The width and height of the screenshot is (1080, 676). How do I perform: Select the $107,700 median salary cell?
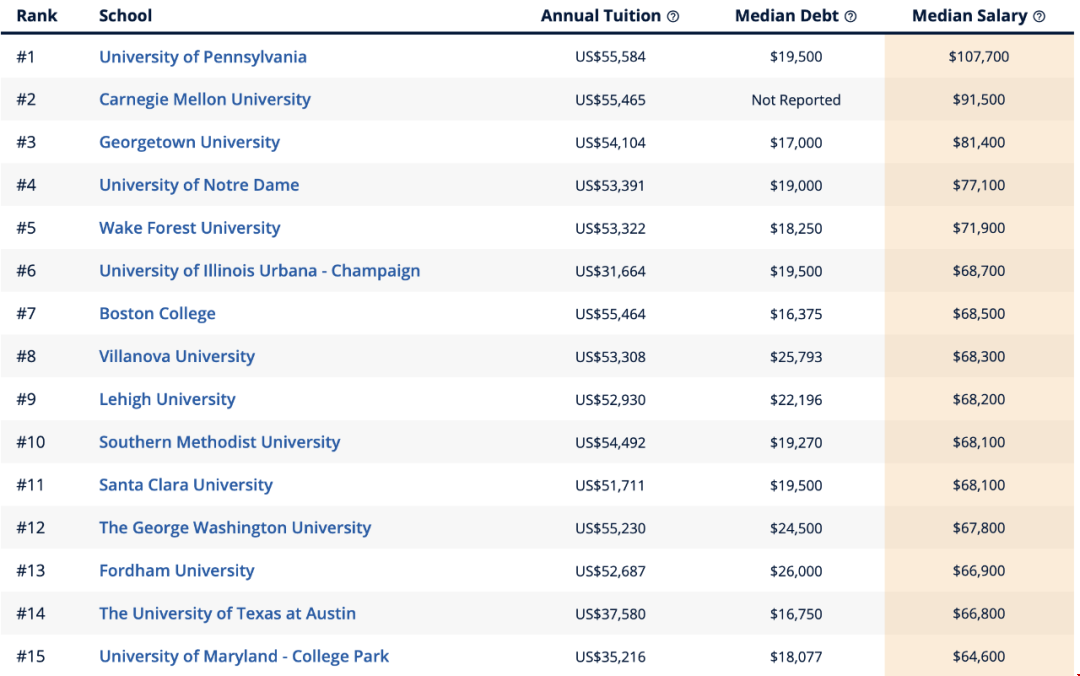point(979,57)
